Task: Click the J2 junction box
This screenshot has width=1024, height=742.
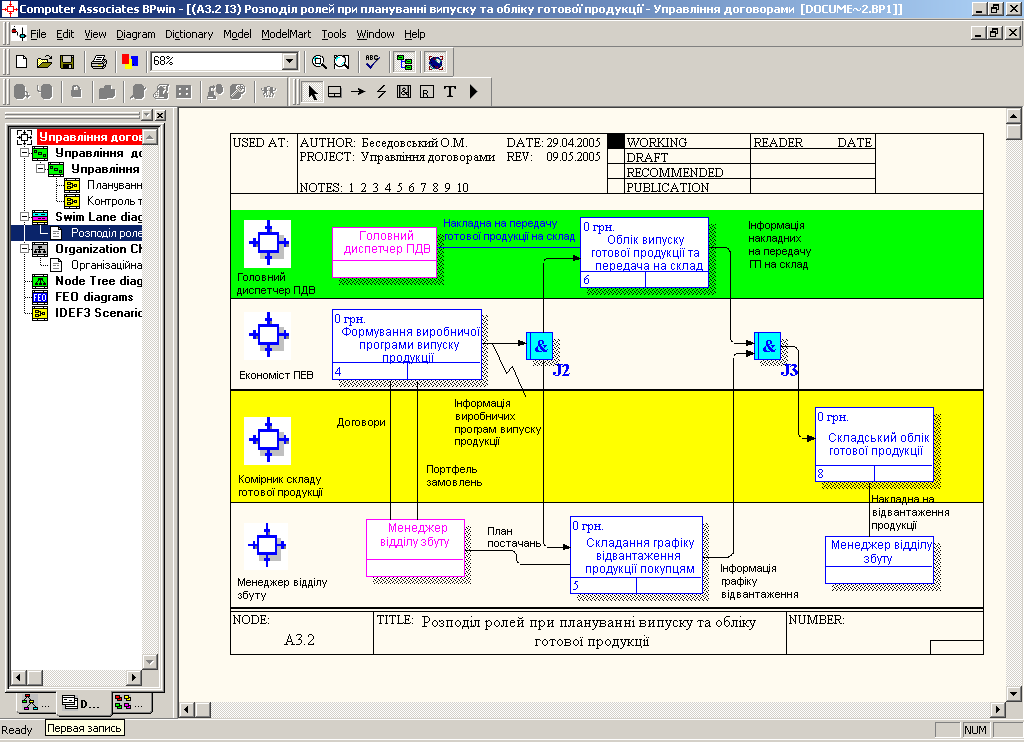Action: pos(539,346)
